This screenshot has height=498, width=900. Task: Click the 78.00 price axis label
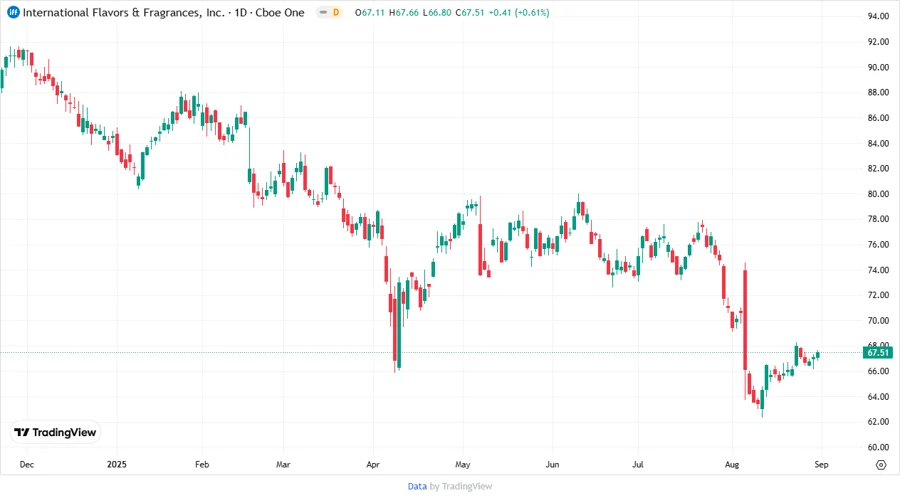[x=878, y=219]
